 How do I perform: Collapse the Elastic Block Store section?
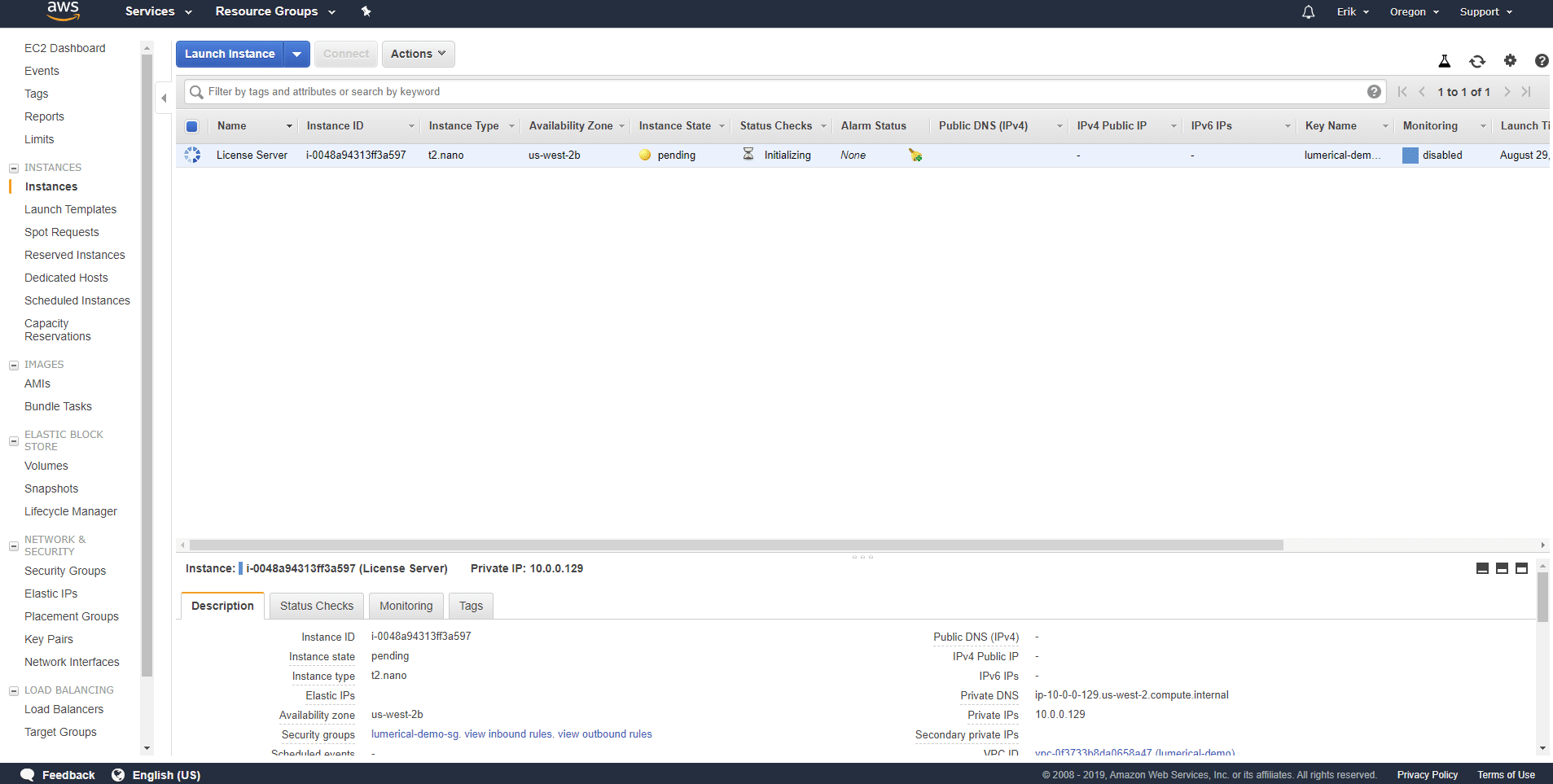[14, 440]
